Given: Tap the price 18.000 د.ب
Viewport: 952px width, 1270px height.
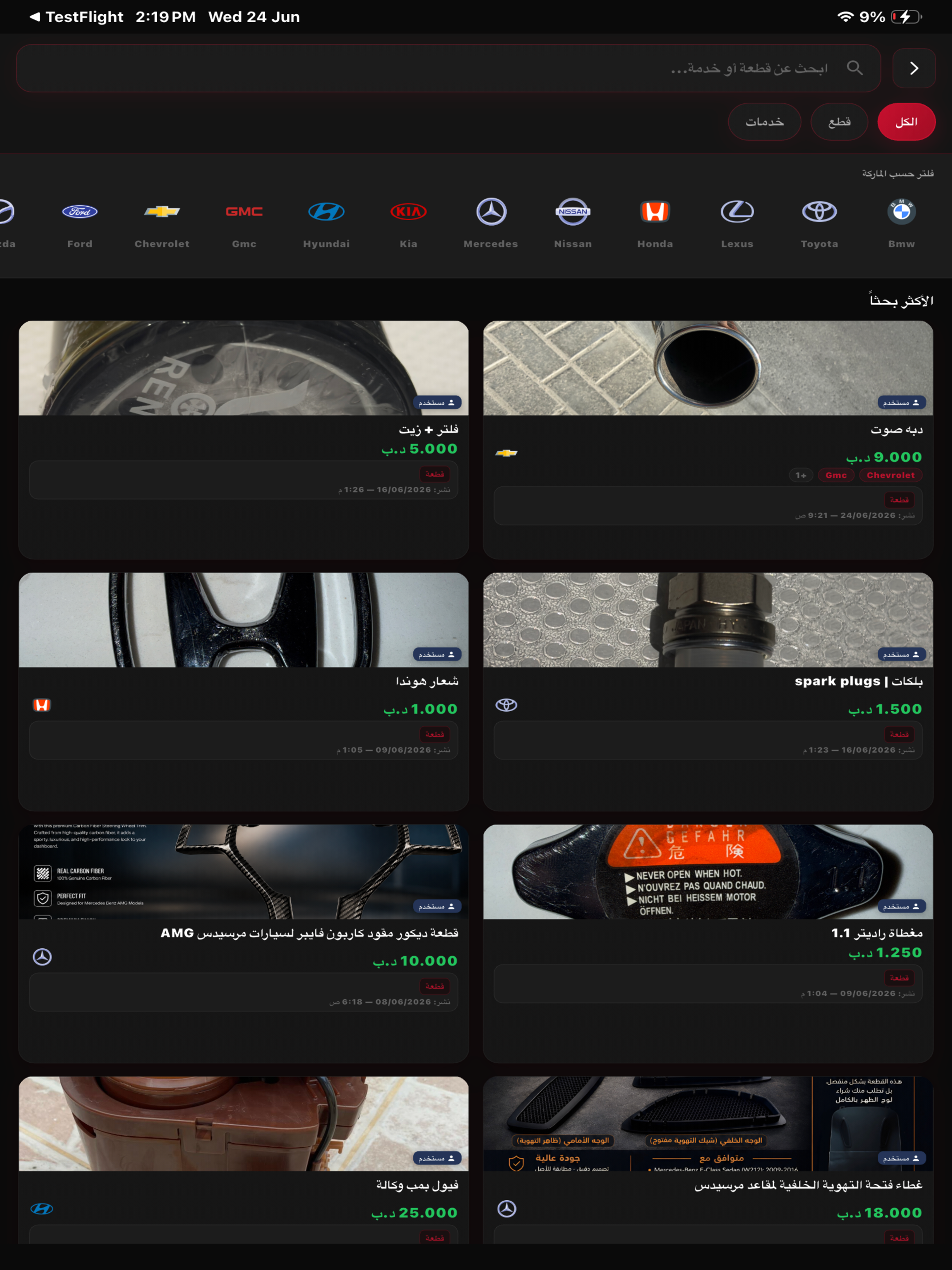Looking at the screenshot, I should point(879,1213).
